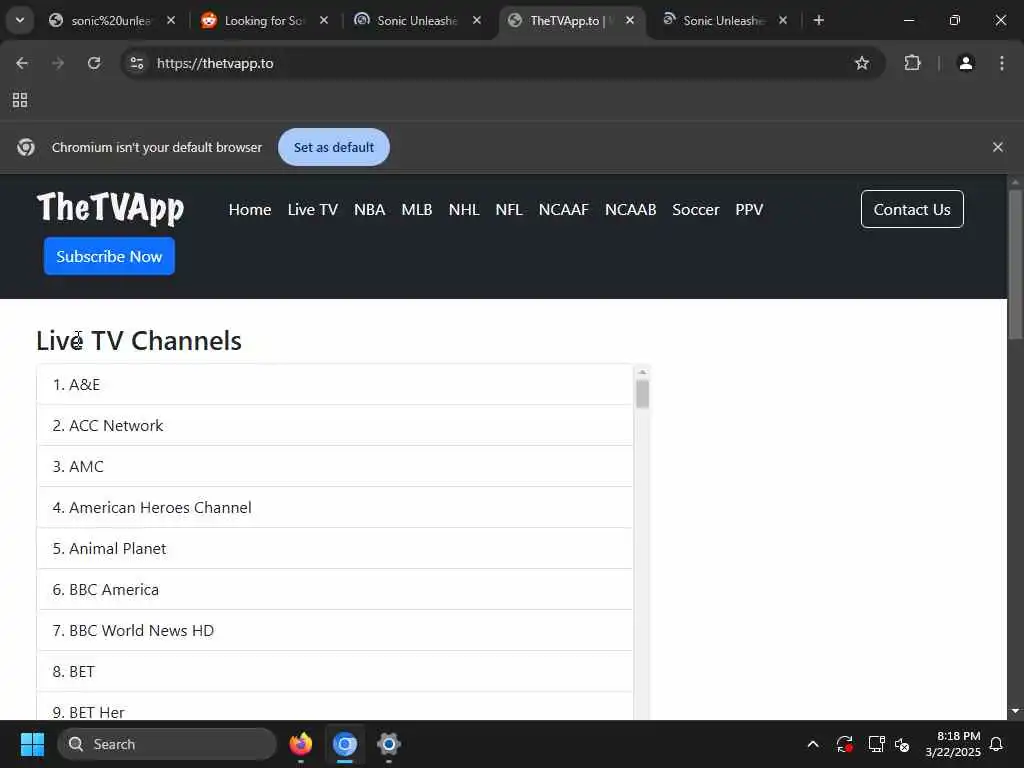
Task: Click the muted volume tray icon
Action: point(903,744)
